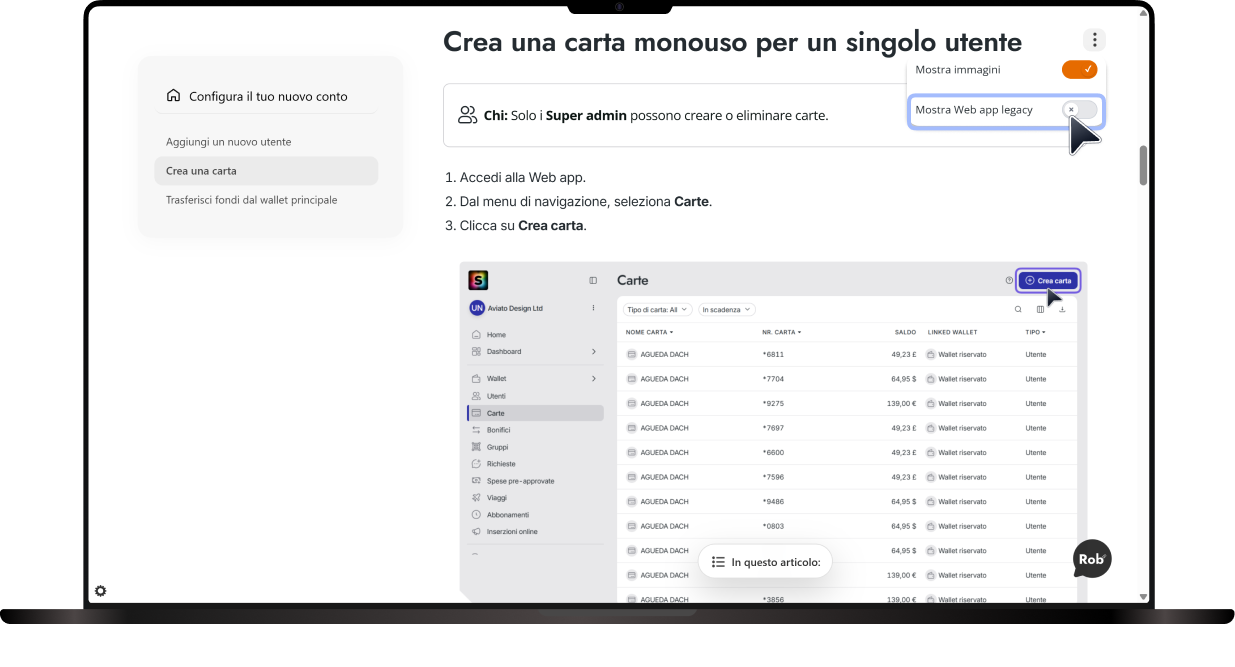
Task: Select Trasferisci fondi dal wallet principale
Action: point(252,200)
